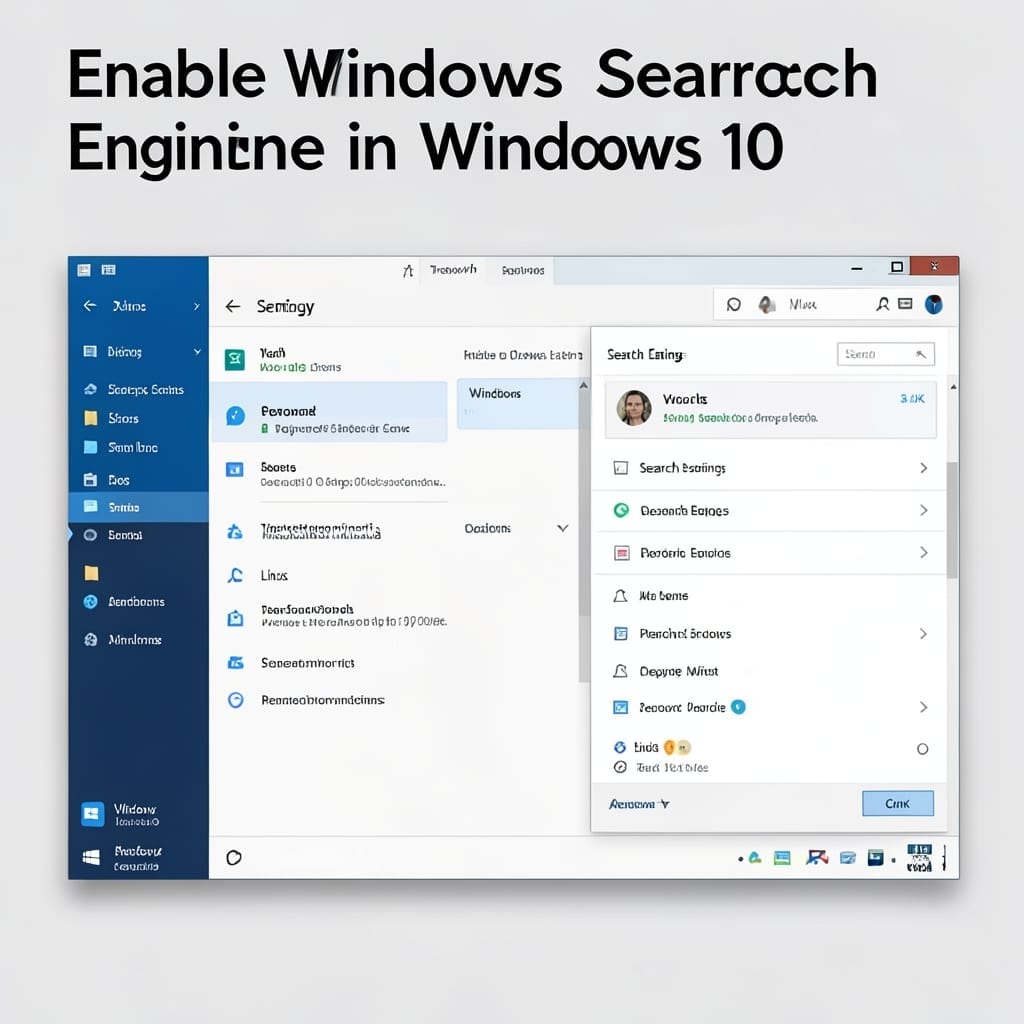The width and height of the screenshot is (1024, 1024).
Task: Click the blue icon beside Feooorc Deorcie
Action: pos(620,707)
